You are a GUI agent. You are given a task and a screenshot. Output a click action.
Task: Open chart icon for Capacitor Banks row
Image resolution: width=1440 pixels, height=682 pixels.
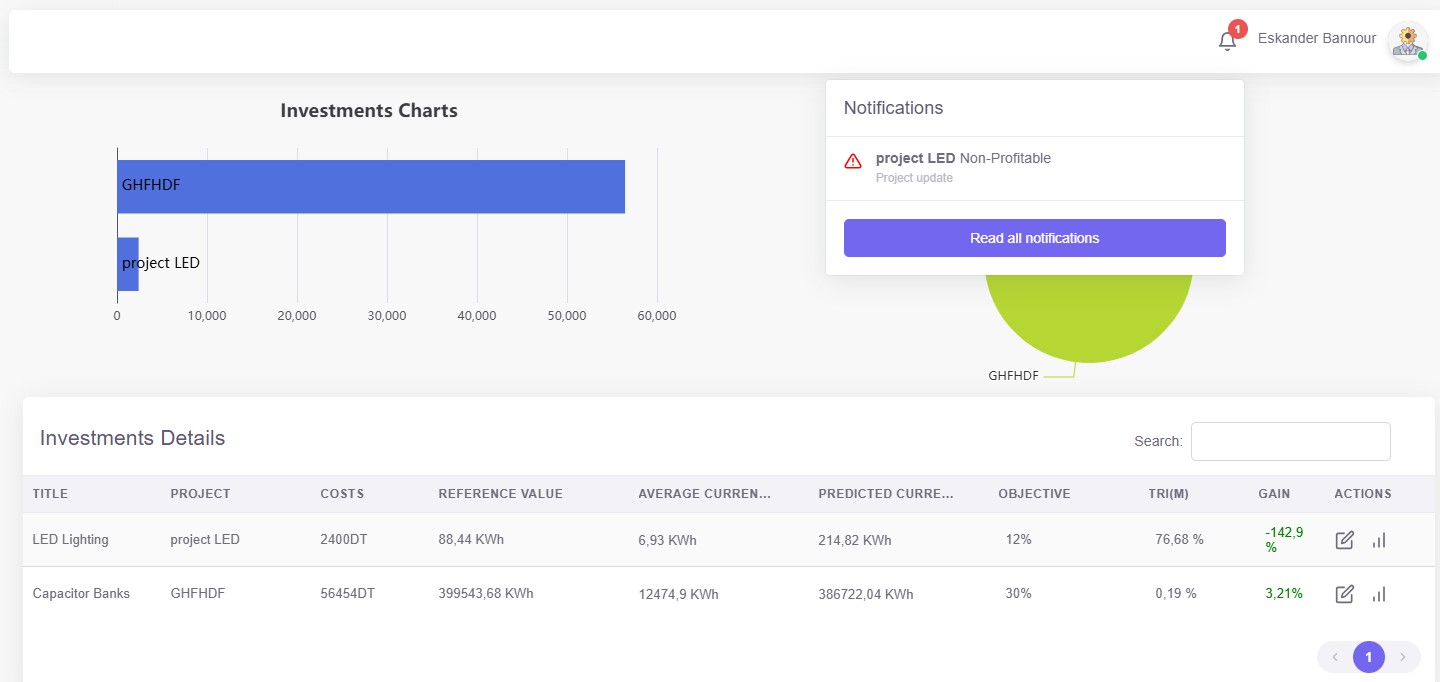(1379, 594)
